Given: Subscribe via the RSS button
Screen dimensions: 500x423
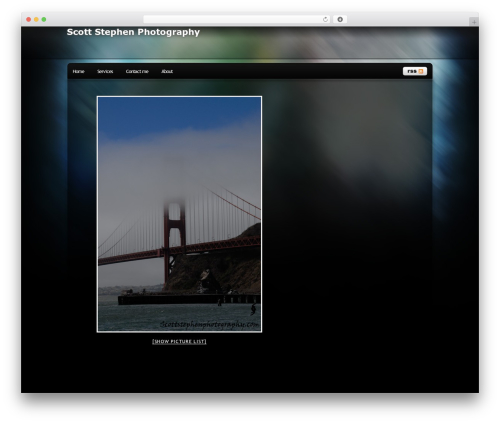Looking at the screenshot, I should click(x=415, y=71).
